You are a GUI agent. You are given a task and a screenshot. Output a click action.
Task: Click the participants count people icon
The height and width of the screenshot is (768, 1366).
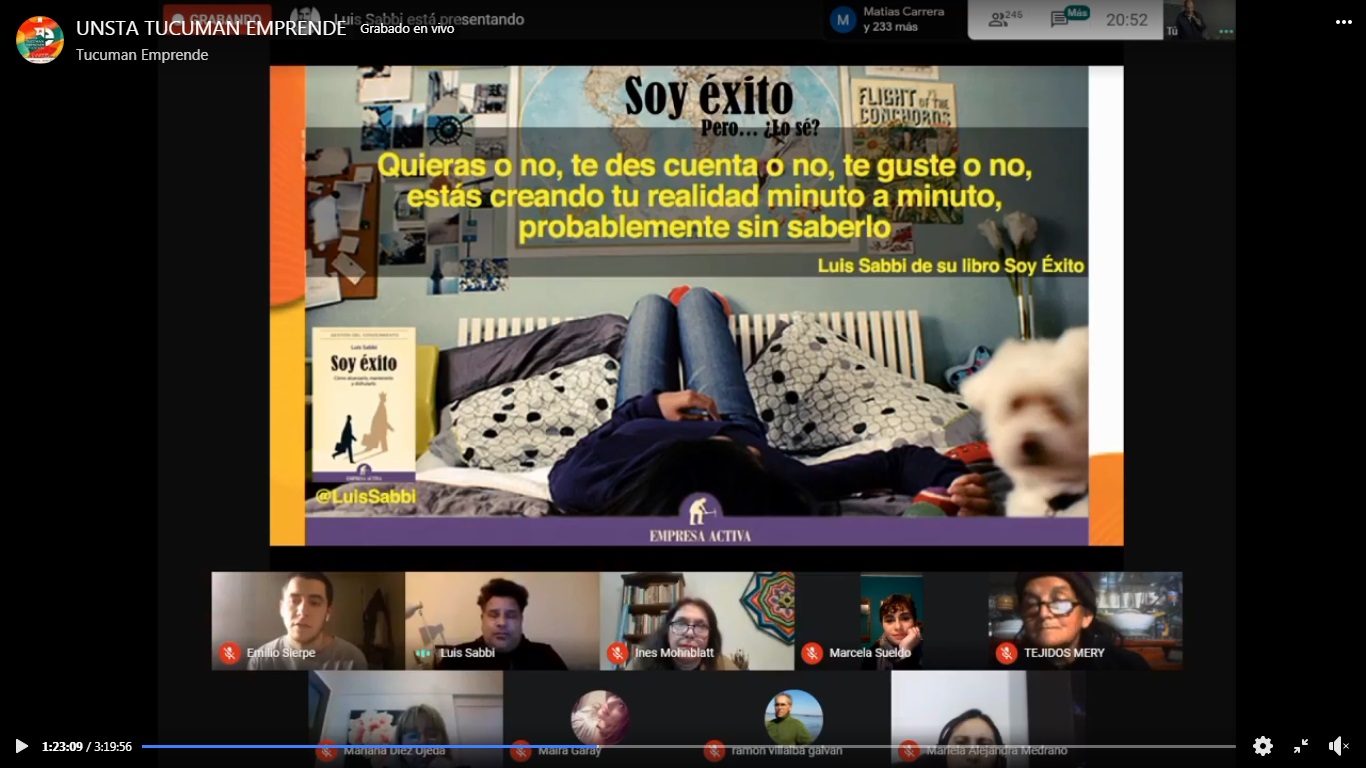pyautogui.click(x=998, y=19)
